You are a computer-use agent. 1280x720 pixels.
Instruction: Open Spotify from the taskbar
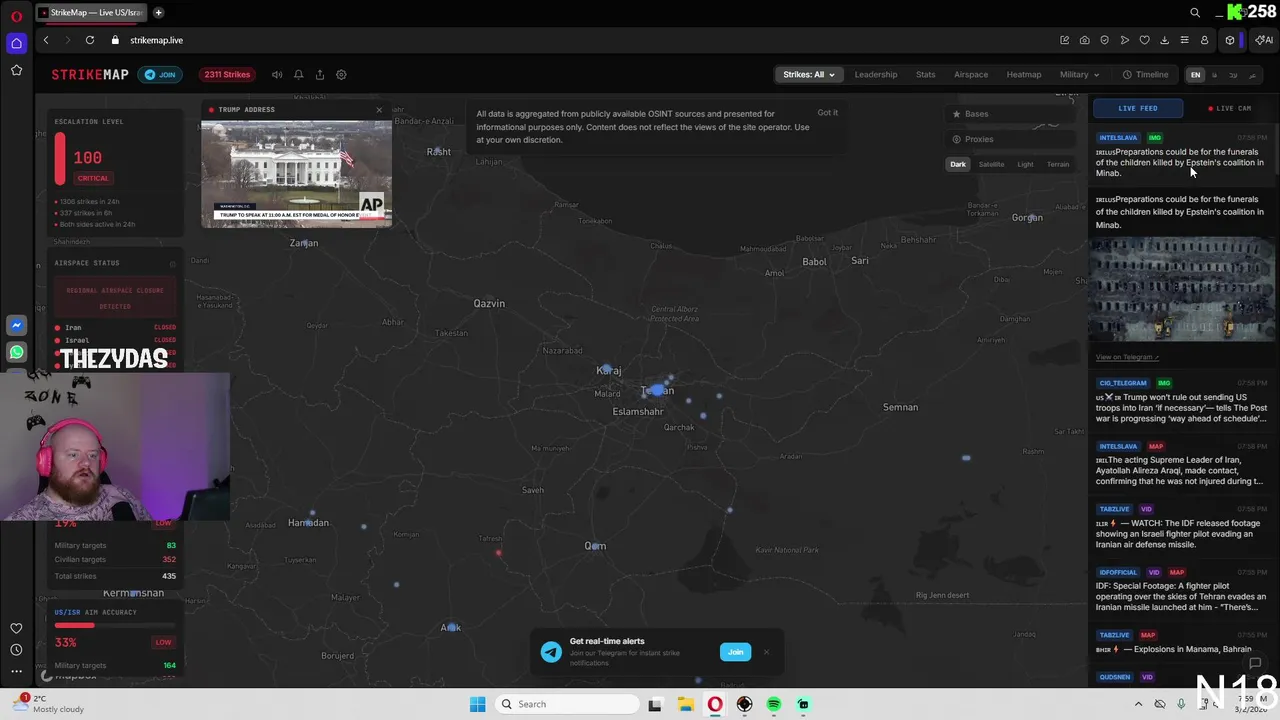tap(774, 704)
